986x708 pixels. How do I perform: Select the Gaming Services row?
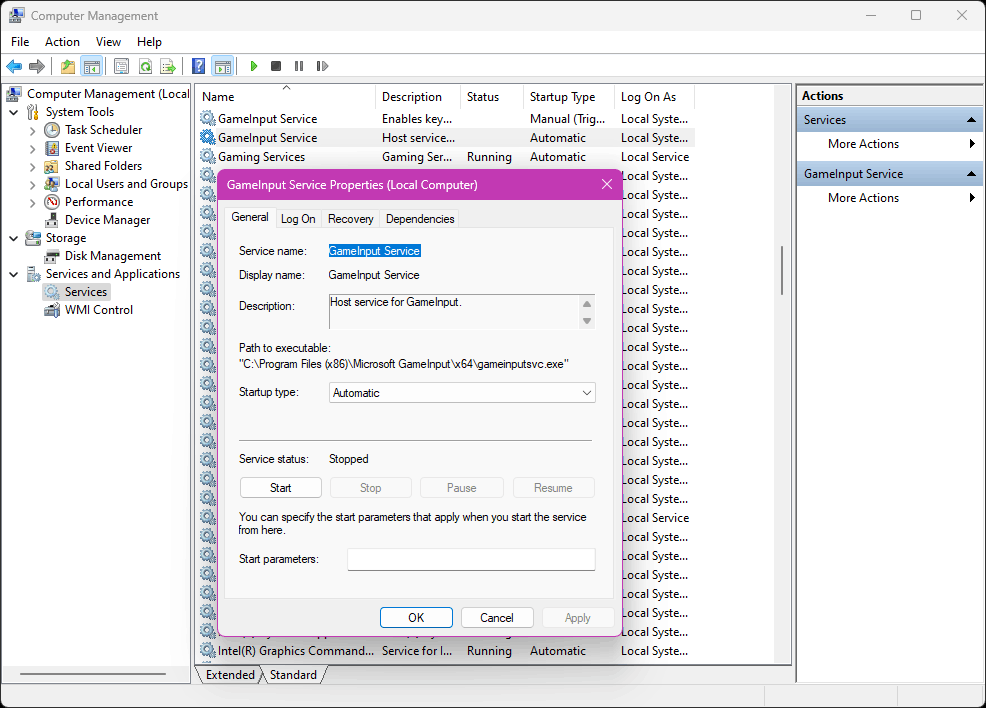tap(446, 157)
